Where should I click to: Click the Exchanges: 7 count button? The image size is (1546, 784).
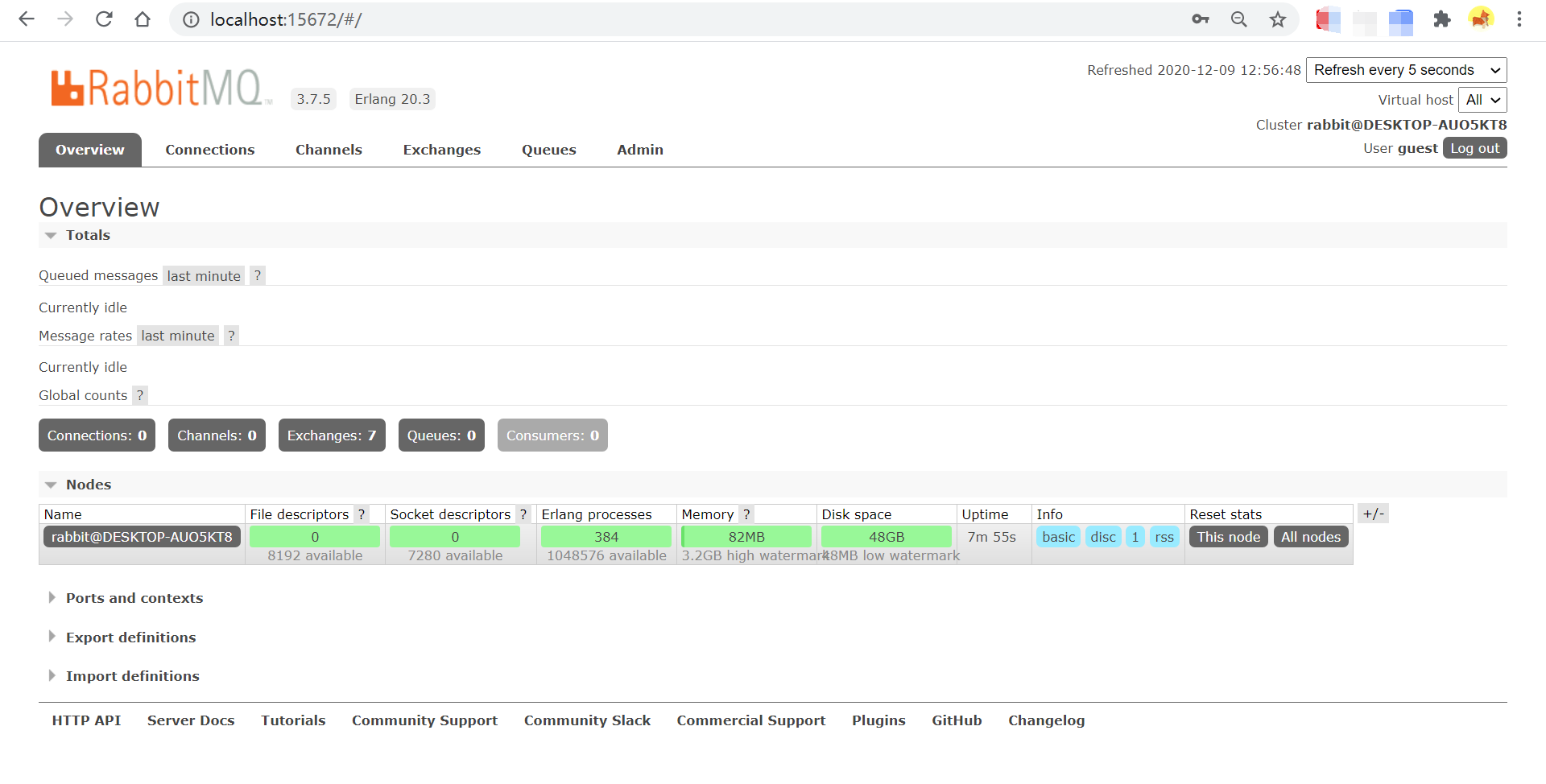pyautogui.click(x=332, y=435)
